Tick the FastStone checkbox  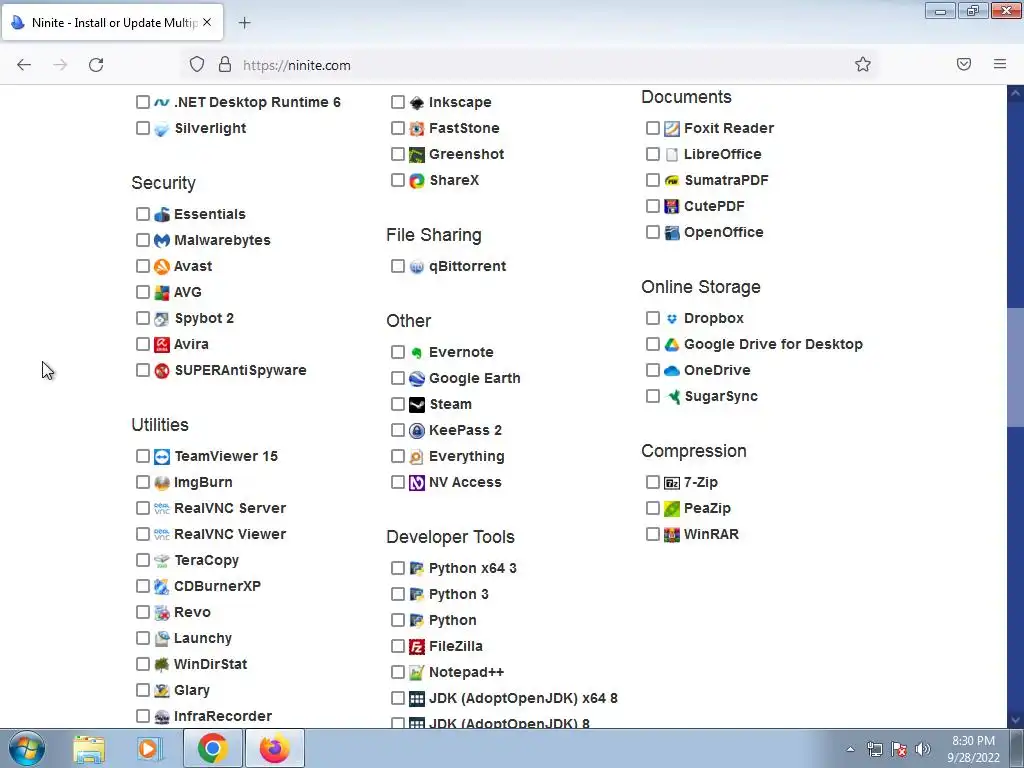pos(398,128)
